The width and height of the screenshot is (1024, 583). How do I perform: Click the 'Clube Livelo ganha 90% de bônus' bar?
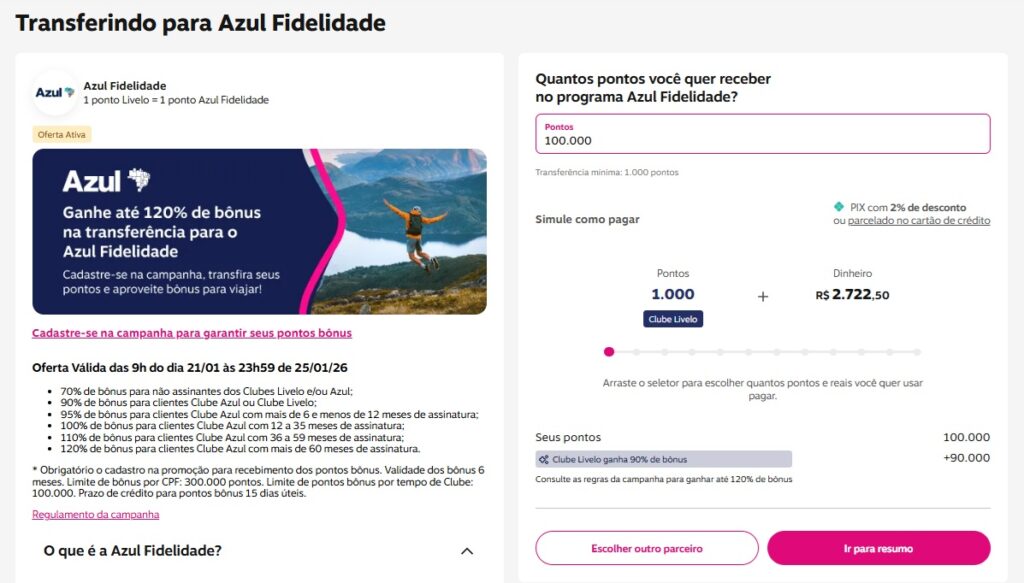(x=664, y=459)
